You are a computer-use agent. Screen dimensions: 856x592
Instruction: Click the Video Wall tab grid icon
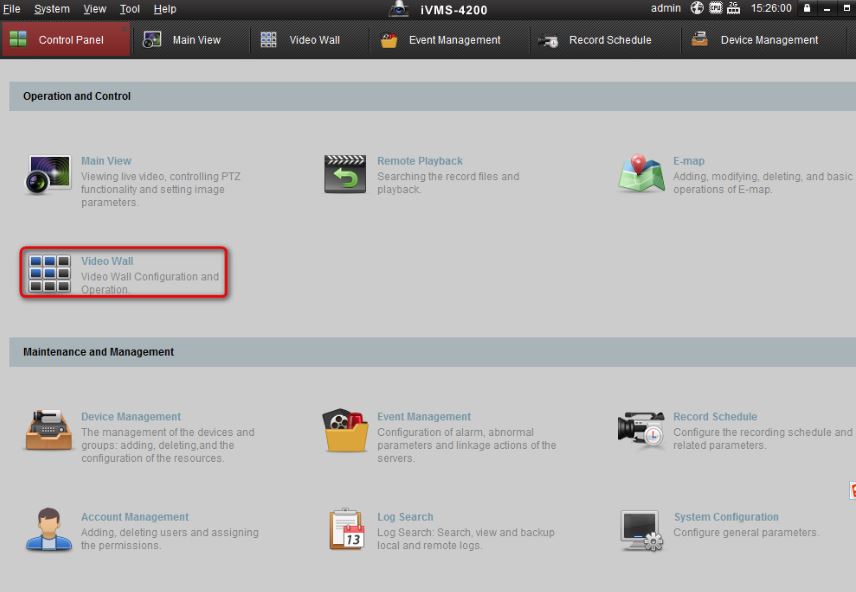point(268,39)
